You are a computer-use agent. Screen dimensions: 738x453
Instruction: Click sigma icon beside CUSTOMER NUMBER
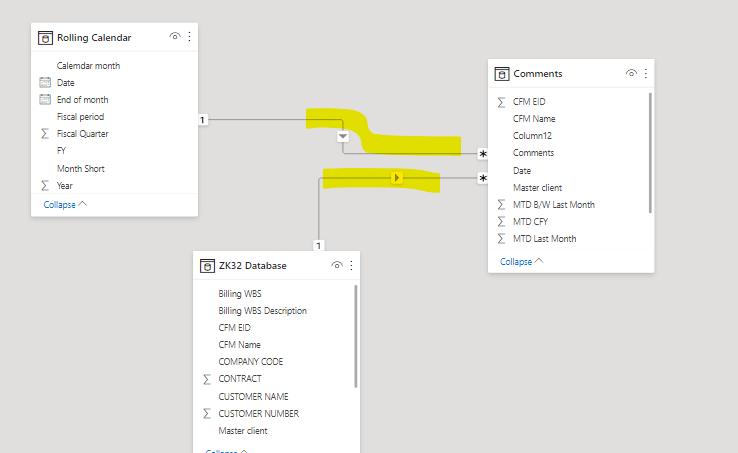[207, 413]
